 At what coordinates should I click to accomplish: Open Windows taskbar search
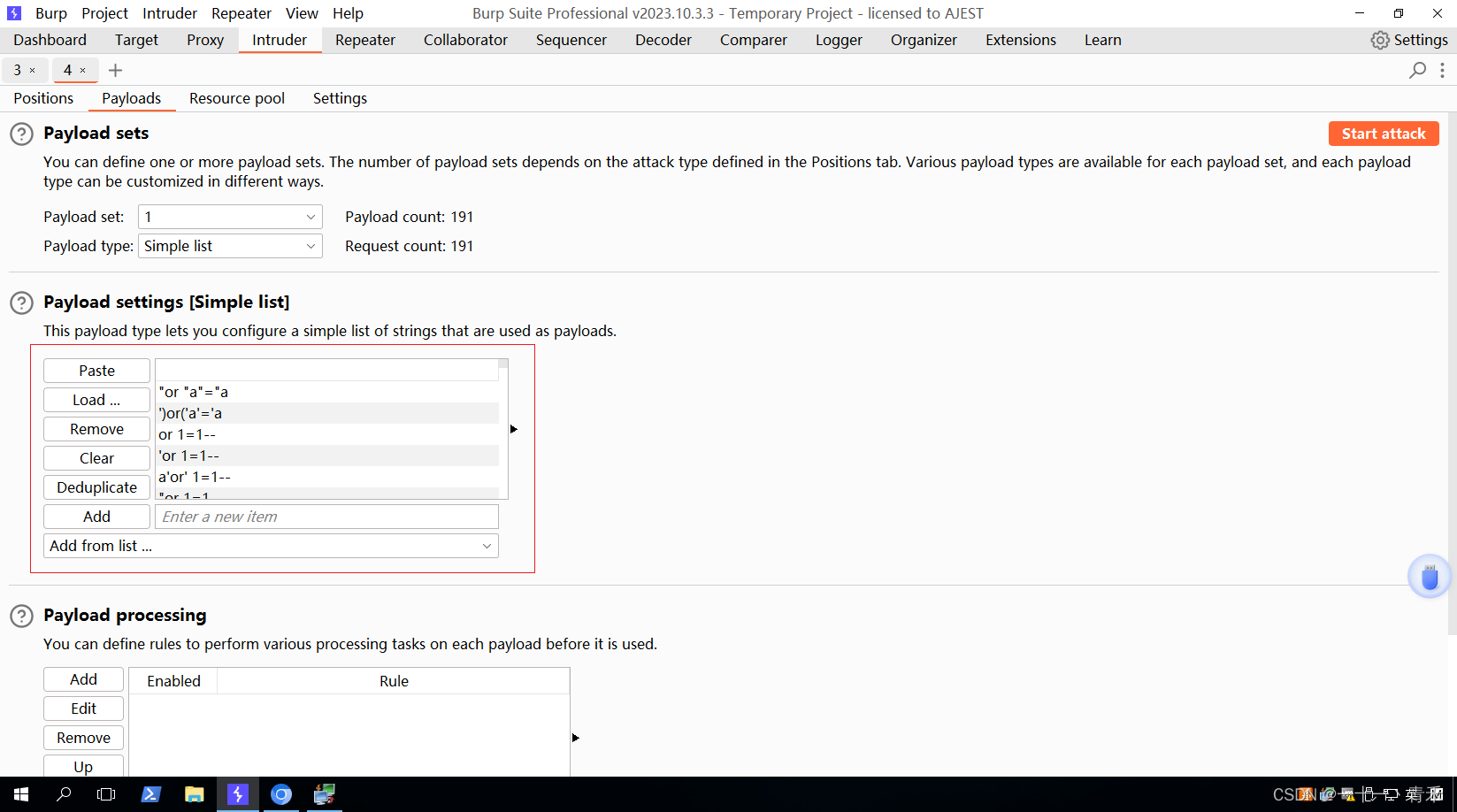64,794
